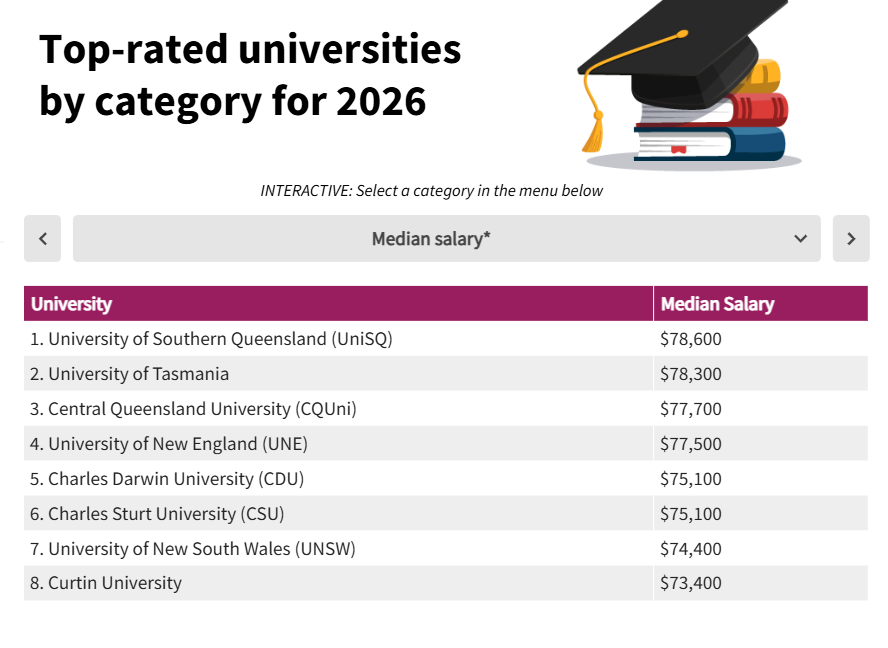
Task: Click the $73,400 salary cell
Action: [x=691, y=583]
